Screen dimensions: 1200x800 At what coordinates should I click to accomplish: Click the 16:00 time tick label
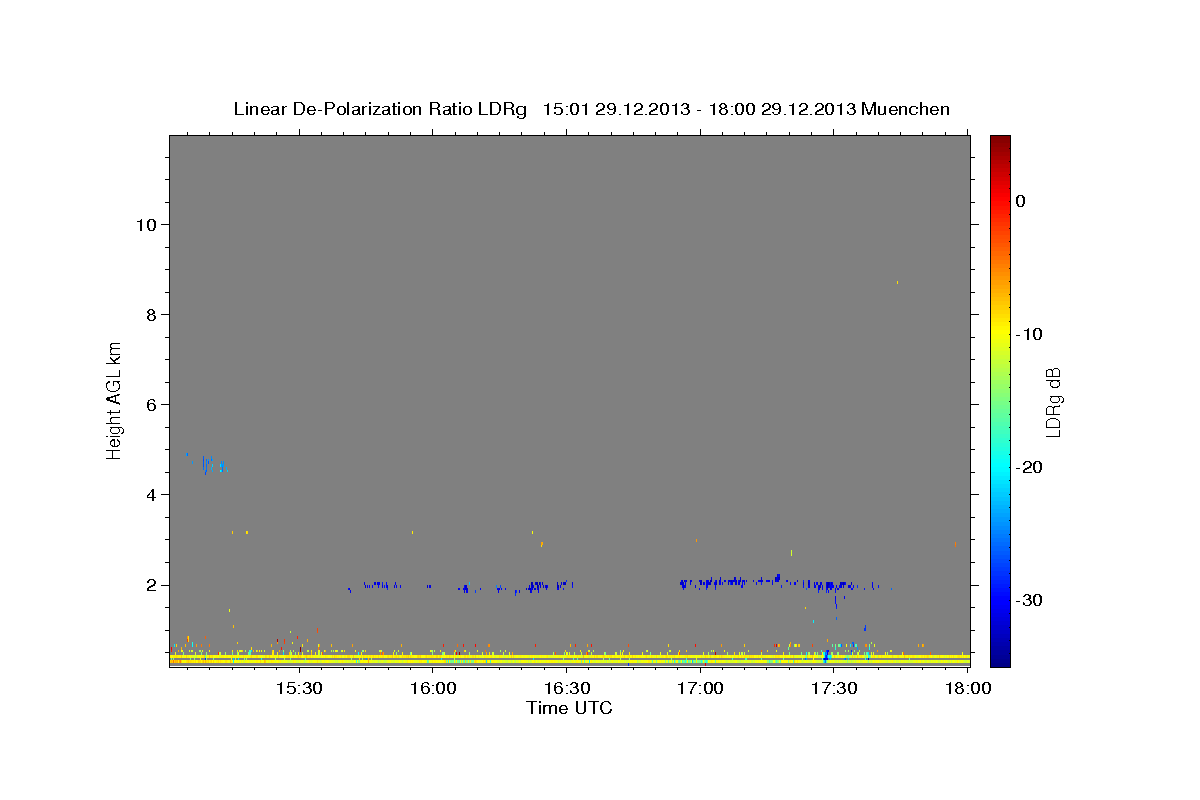432,689
